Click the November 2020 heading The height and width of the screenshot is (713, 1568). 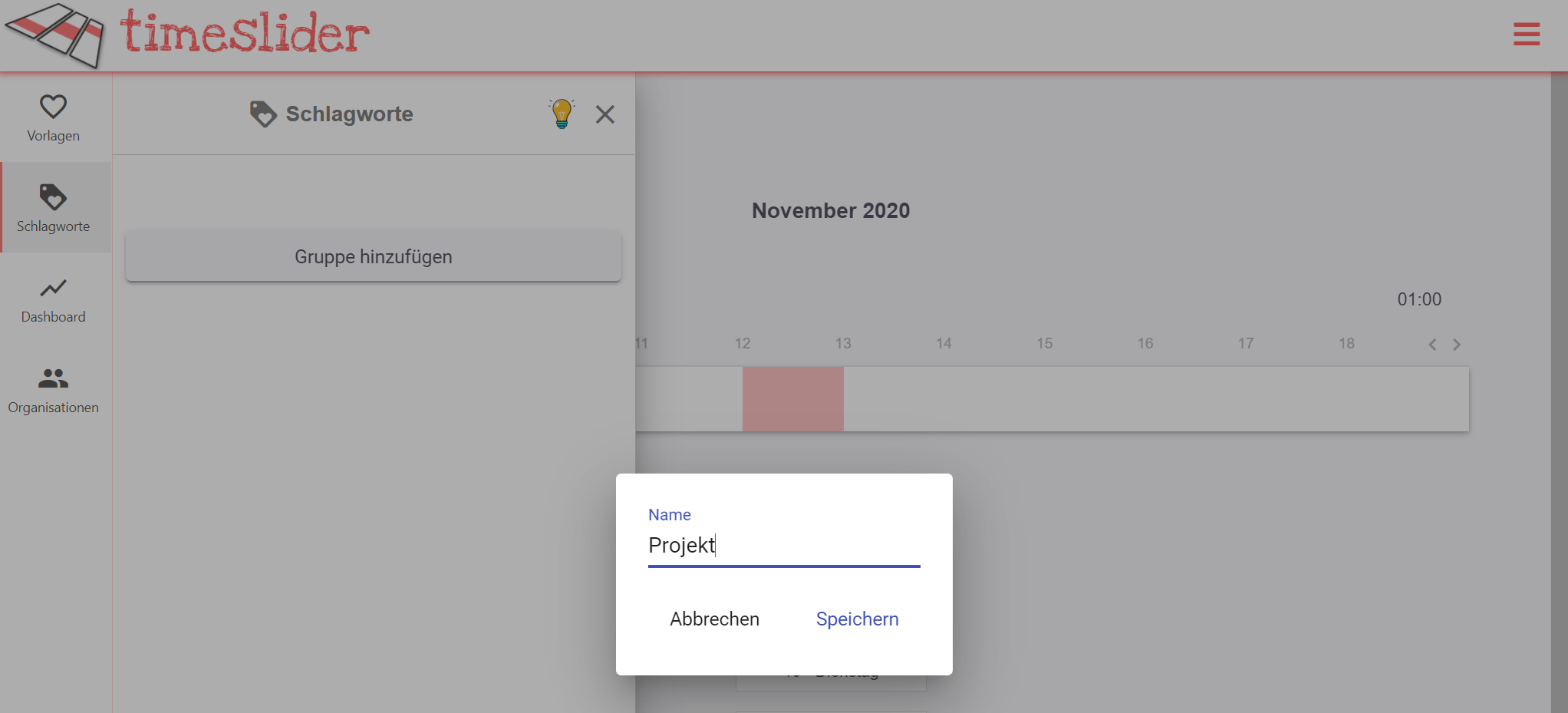tap(830, 210)
